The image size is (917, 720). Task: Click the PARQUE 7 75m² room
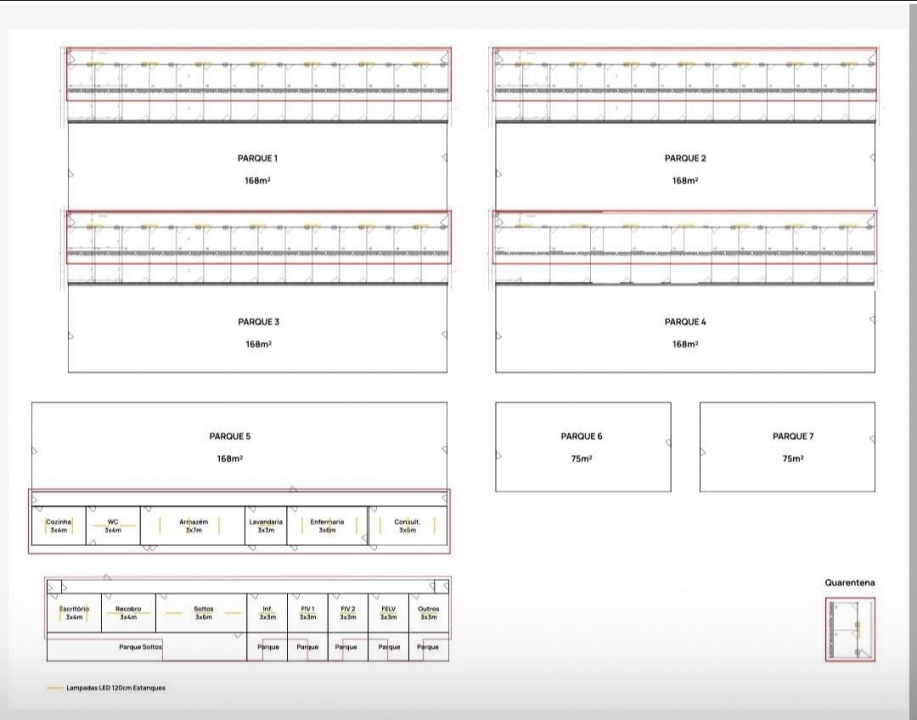(x=787, y=447)
